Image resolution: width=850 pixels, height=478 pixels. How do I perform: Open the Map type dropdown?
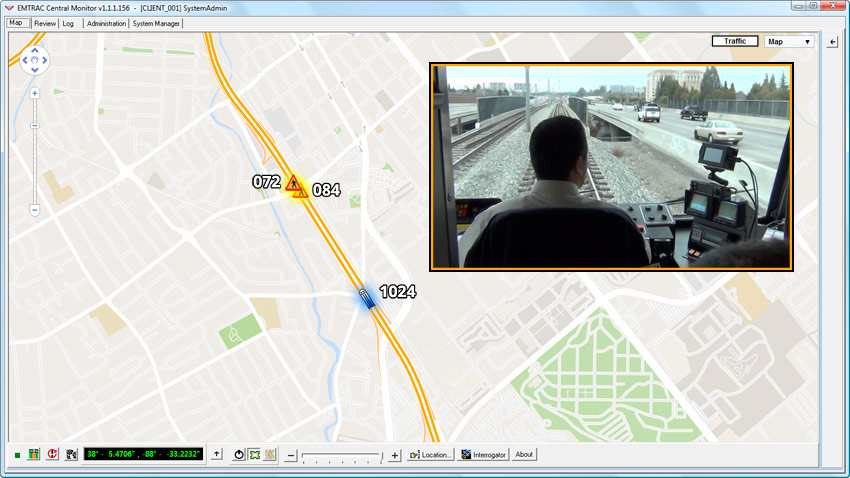(x=789, y=42)
